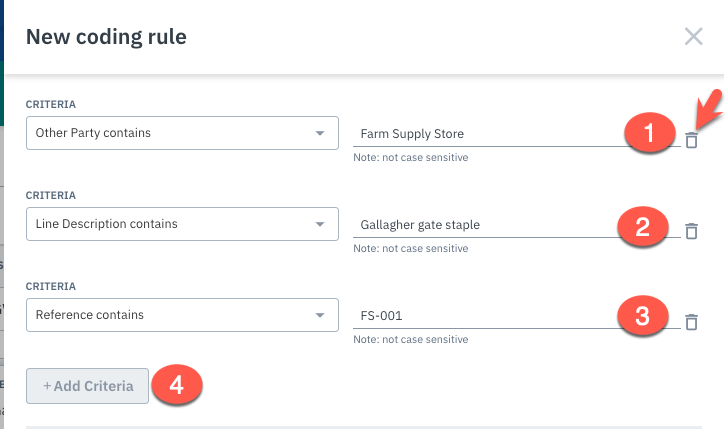Delete the Line Description criteria row
Image resolution: width=725 pixels, height=429 pixels.
point(691,231)
